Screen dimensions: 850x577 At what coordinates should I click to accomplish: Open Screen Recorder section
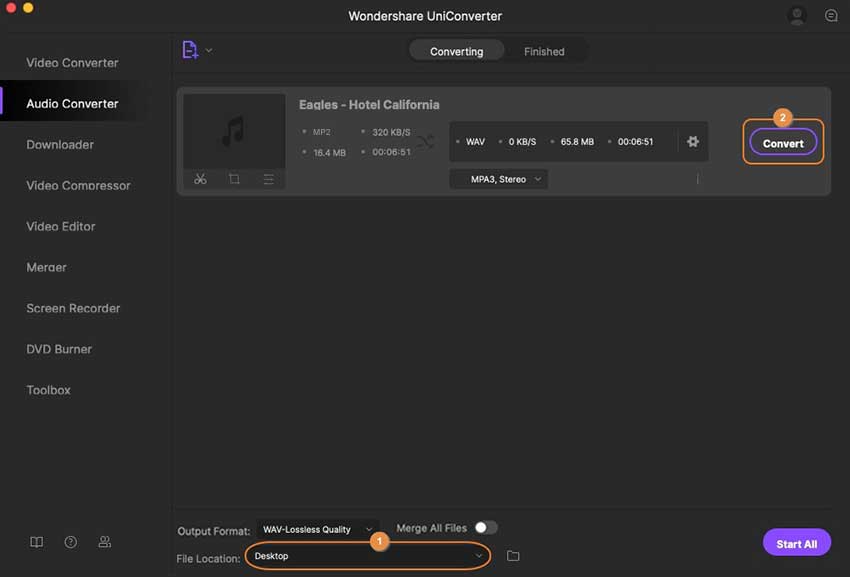click(73, 308)
